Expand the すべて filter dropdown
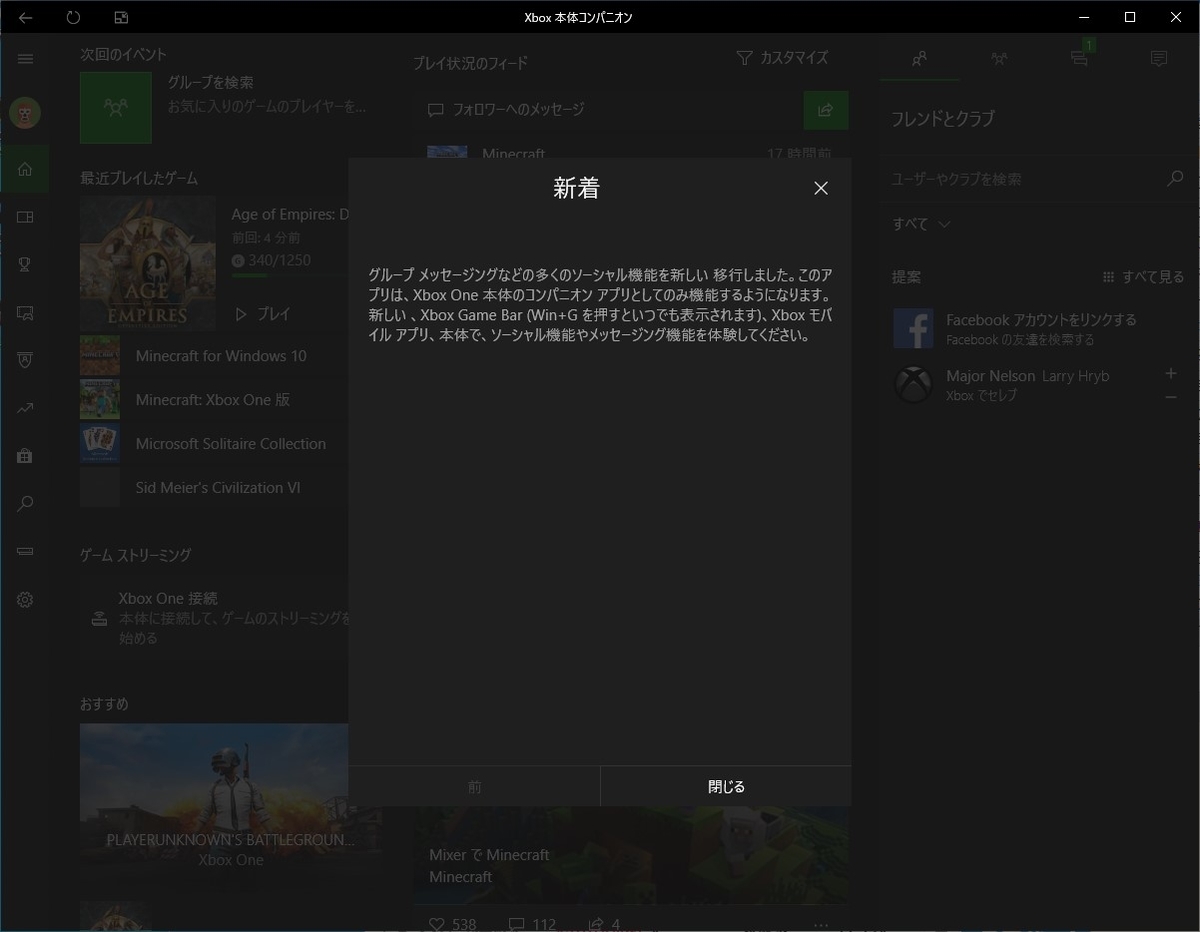Viewport: 1200px width, 932px height. tap(921, 224)
